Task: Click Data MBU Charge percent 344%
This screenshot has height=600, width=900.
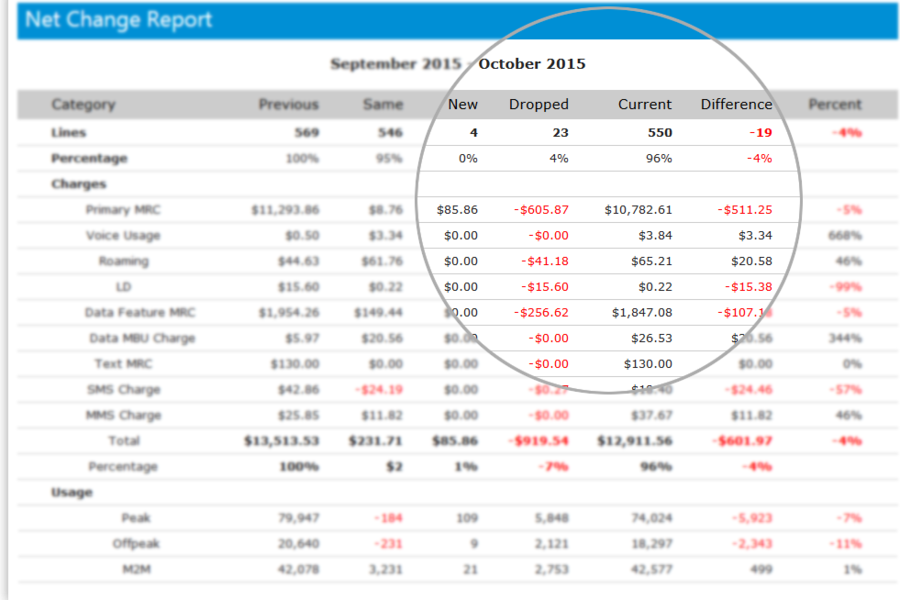Action: [845, 338]
